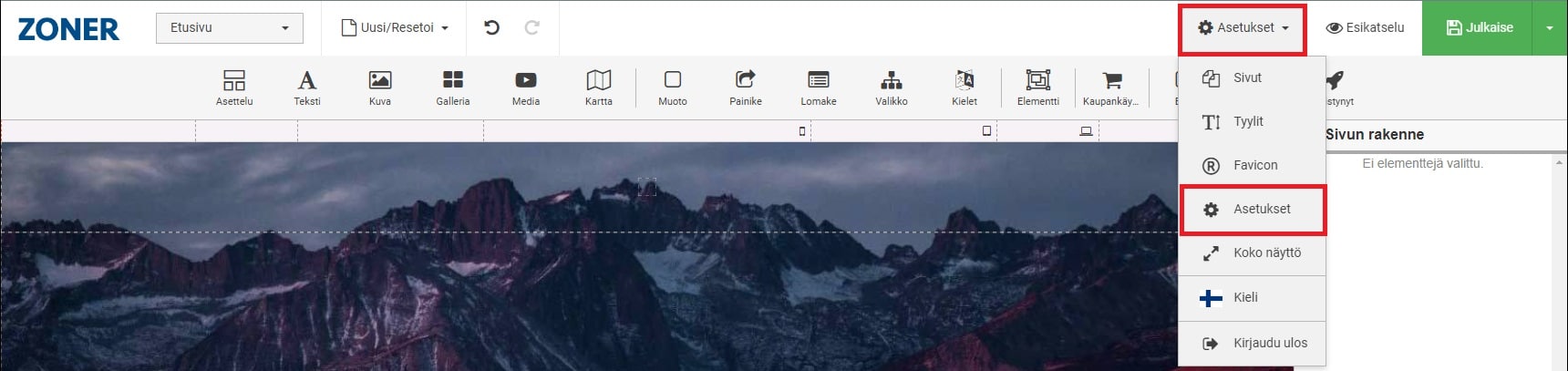Open the arrow next to Julkaise
Screen dimensions: 1568x371
coord(1549,28)
